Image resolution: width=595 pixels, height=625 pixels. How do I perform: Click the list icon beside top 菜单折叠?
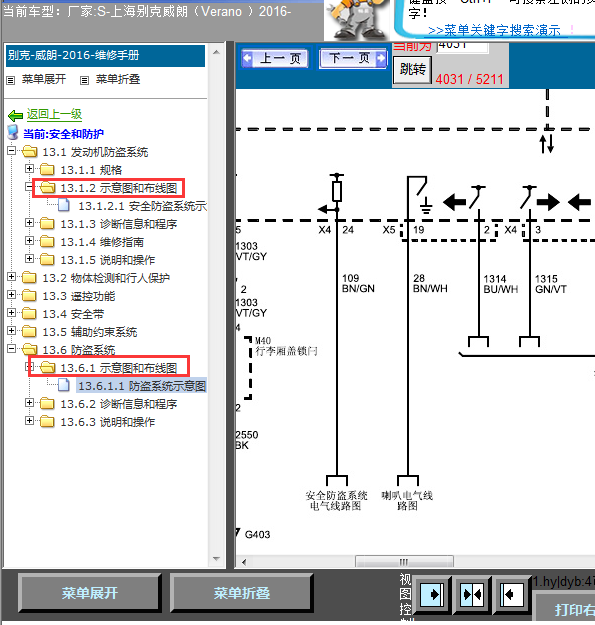84,80
